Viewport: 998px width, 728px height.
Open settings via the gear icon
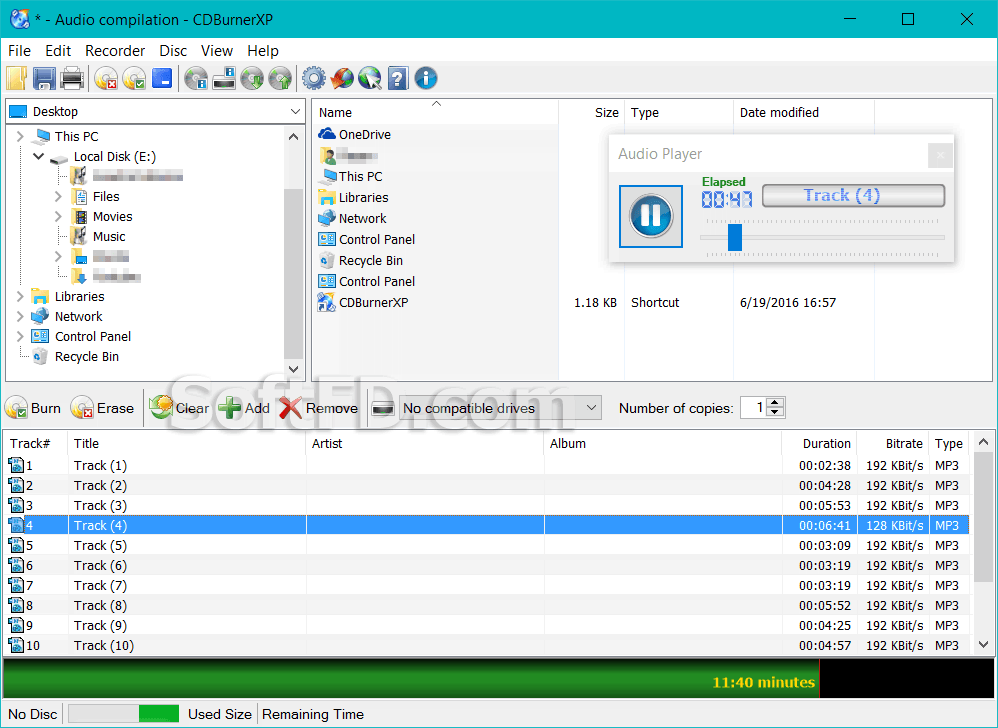[314, 78]
